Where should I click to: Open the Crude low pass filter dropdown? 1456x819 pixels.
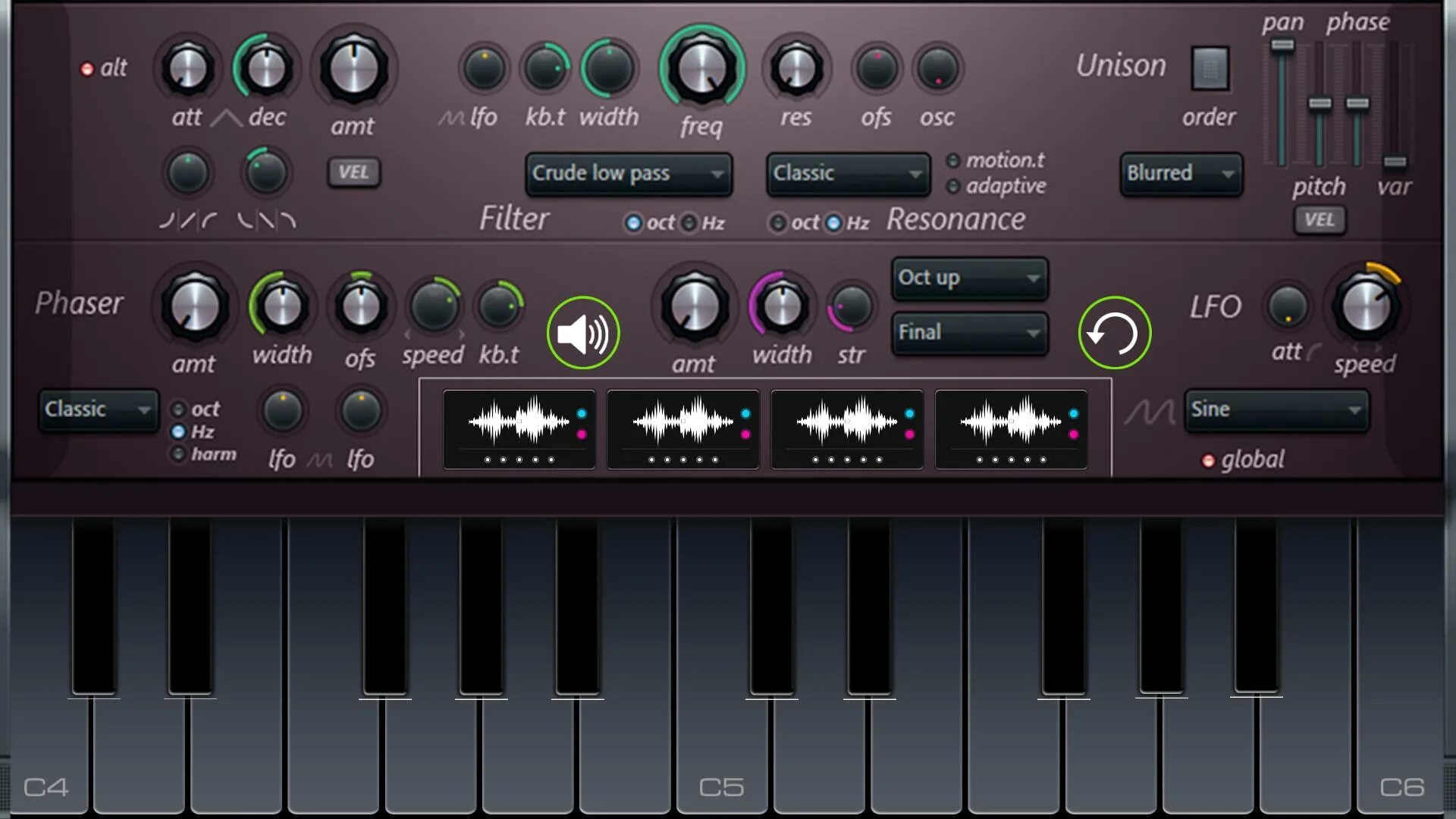(628, 174)
